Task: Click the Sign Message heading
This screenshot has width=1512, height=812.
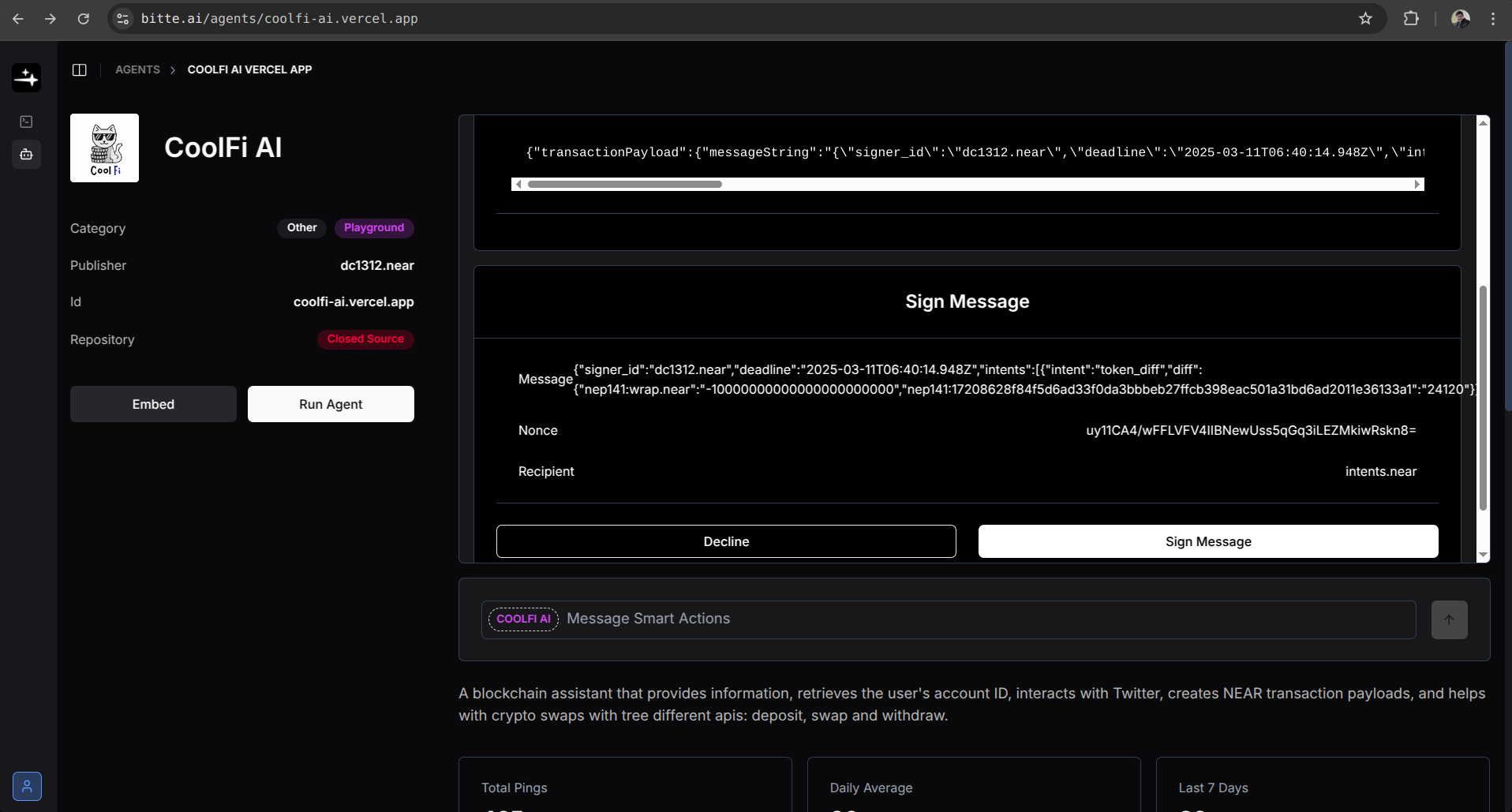Action: [967, 301]
